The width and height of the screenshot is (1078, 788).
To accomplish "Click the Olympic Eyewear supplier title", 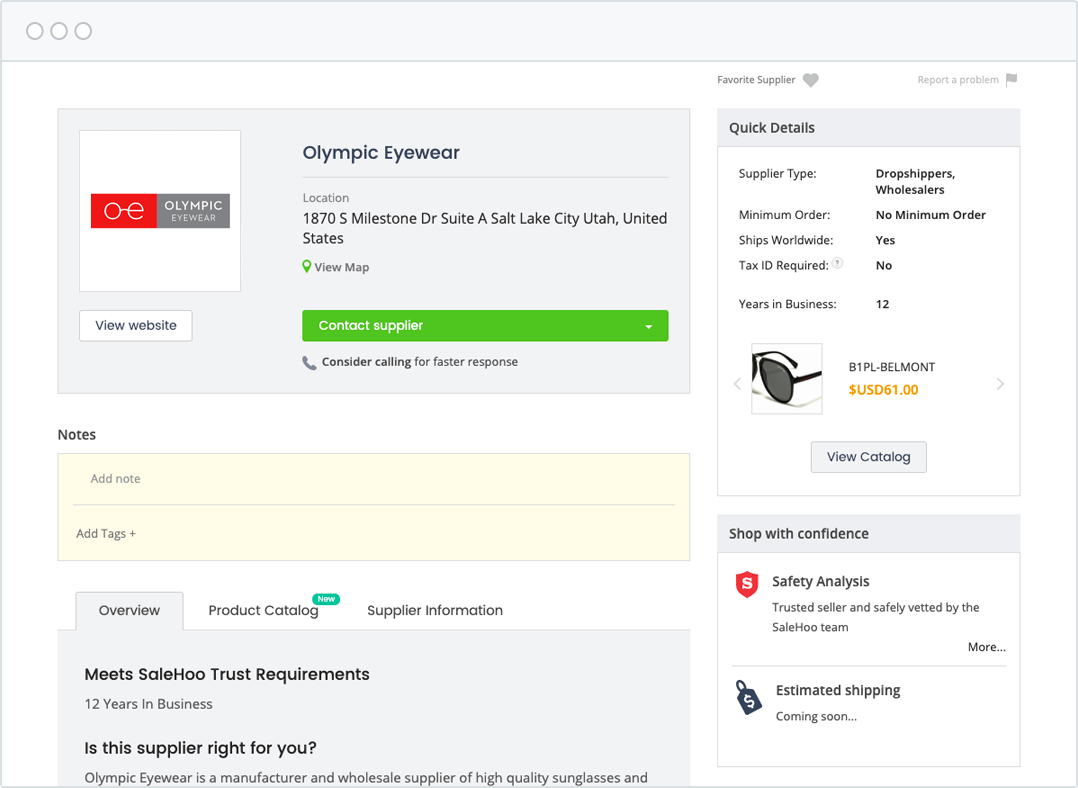I will 381,153.
